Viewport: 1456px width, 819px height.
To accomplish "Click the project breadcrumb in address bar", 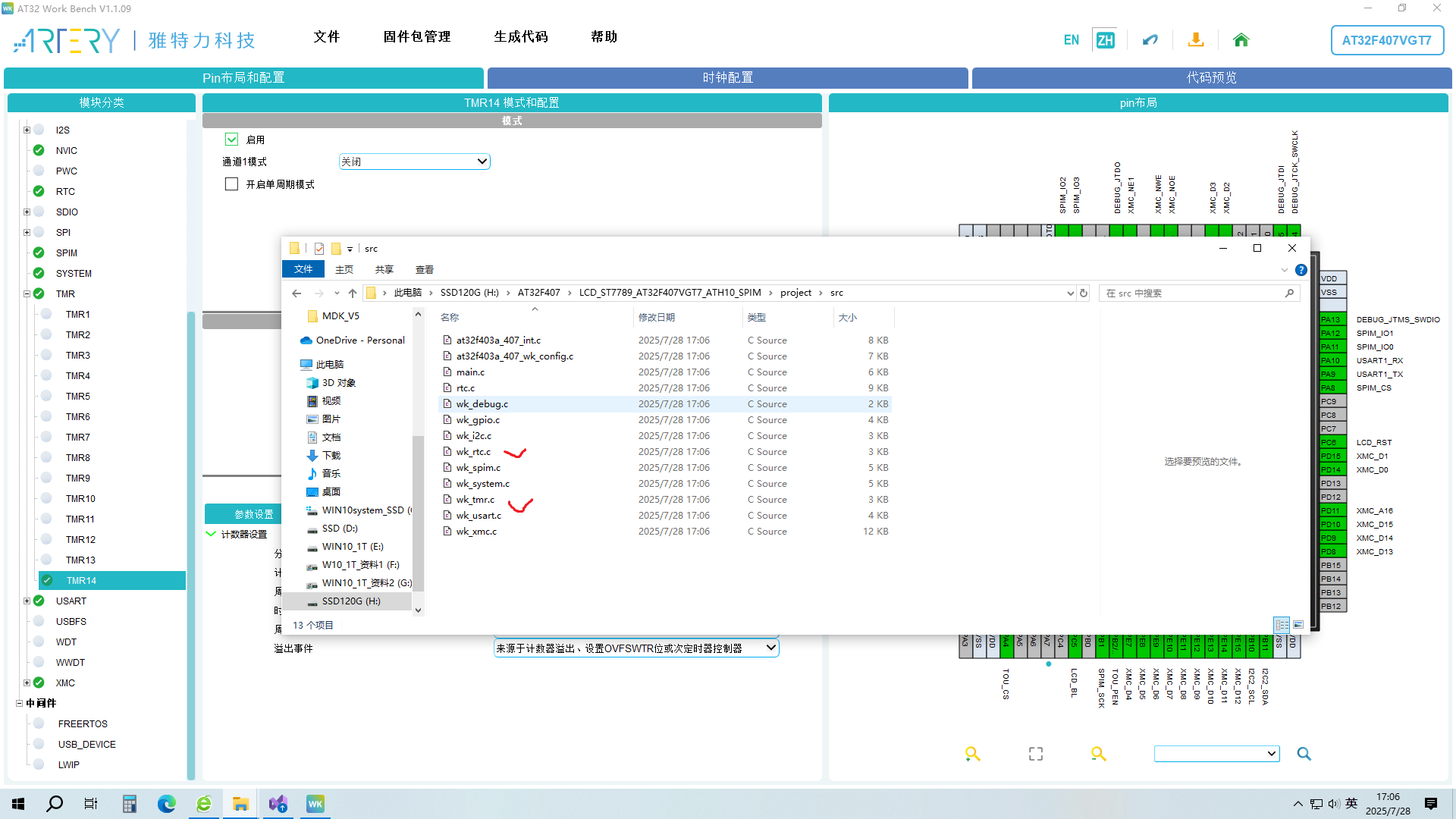I will (795, 293).
